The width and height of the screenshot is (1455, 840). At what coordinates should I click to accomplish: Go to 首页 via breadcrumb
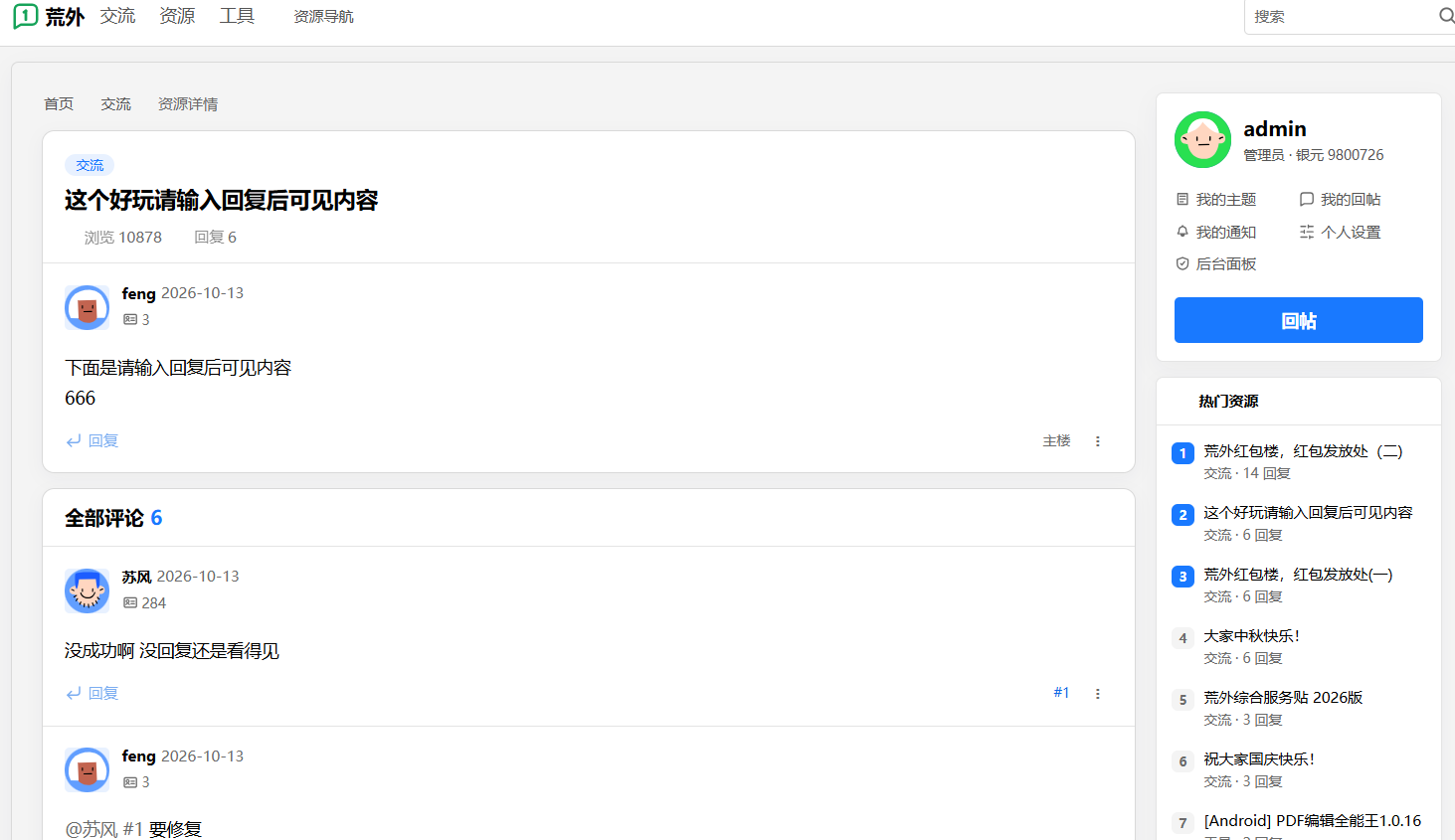(59, 104)
